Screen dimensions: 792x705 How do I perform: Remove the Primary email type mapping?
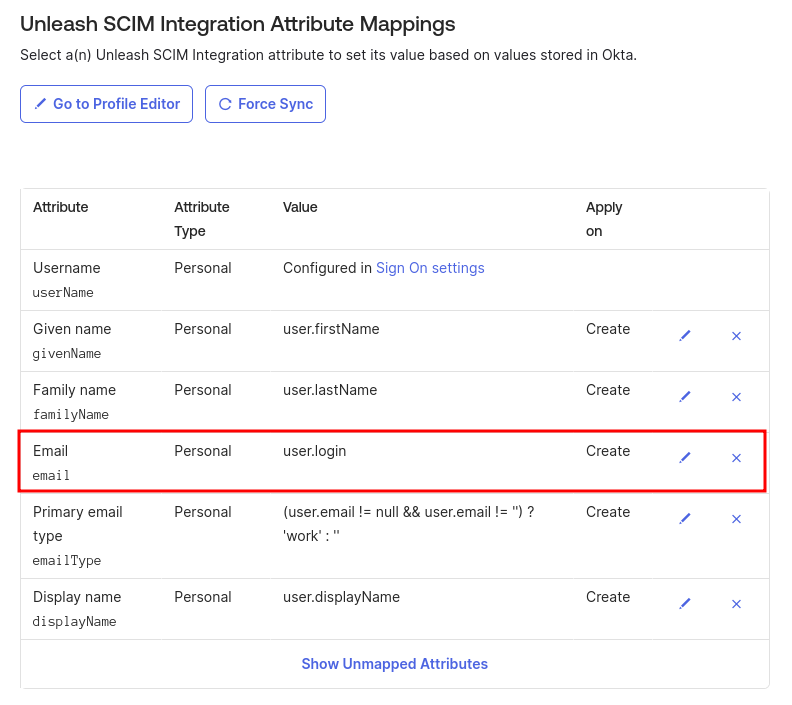tap(736, 519)
